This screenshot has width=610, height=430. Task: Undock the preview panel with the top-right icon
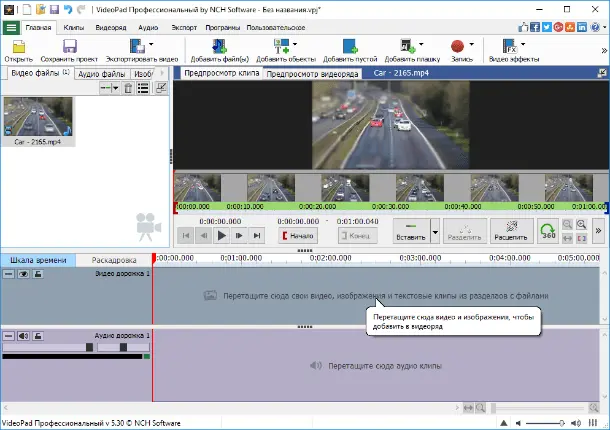(601, 73)
